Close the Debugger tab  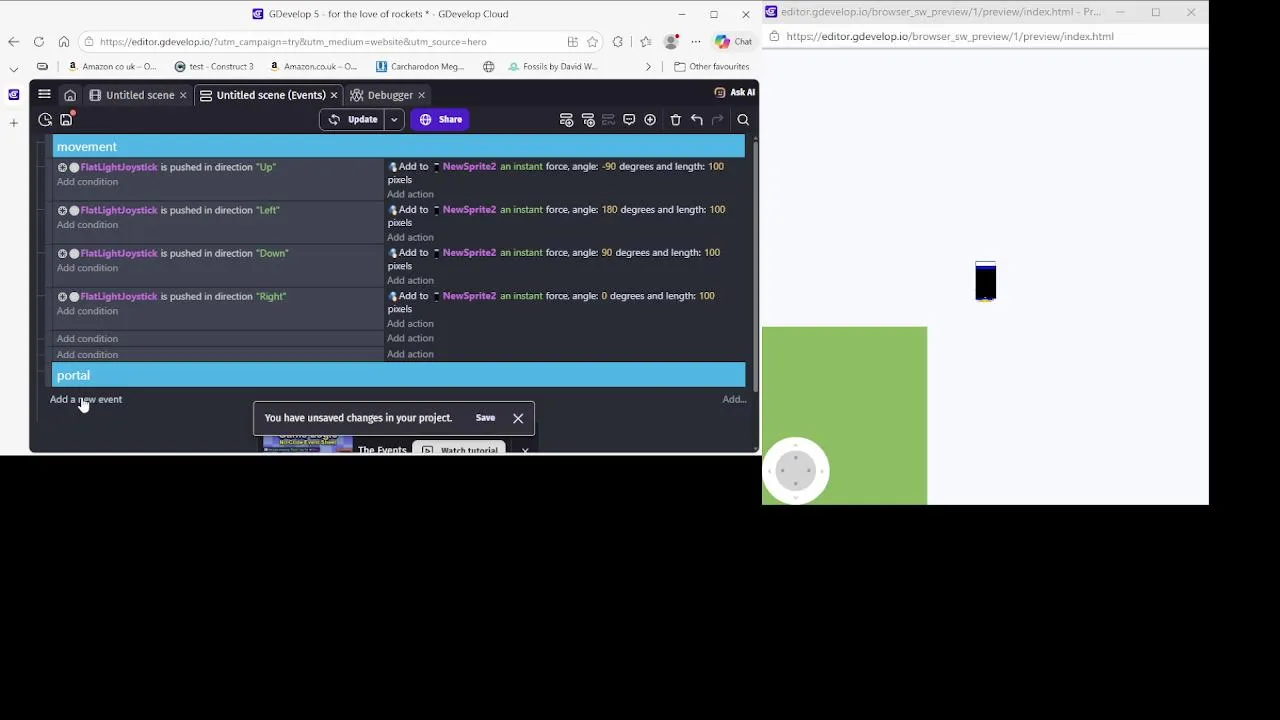(422, 95)
